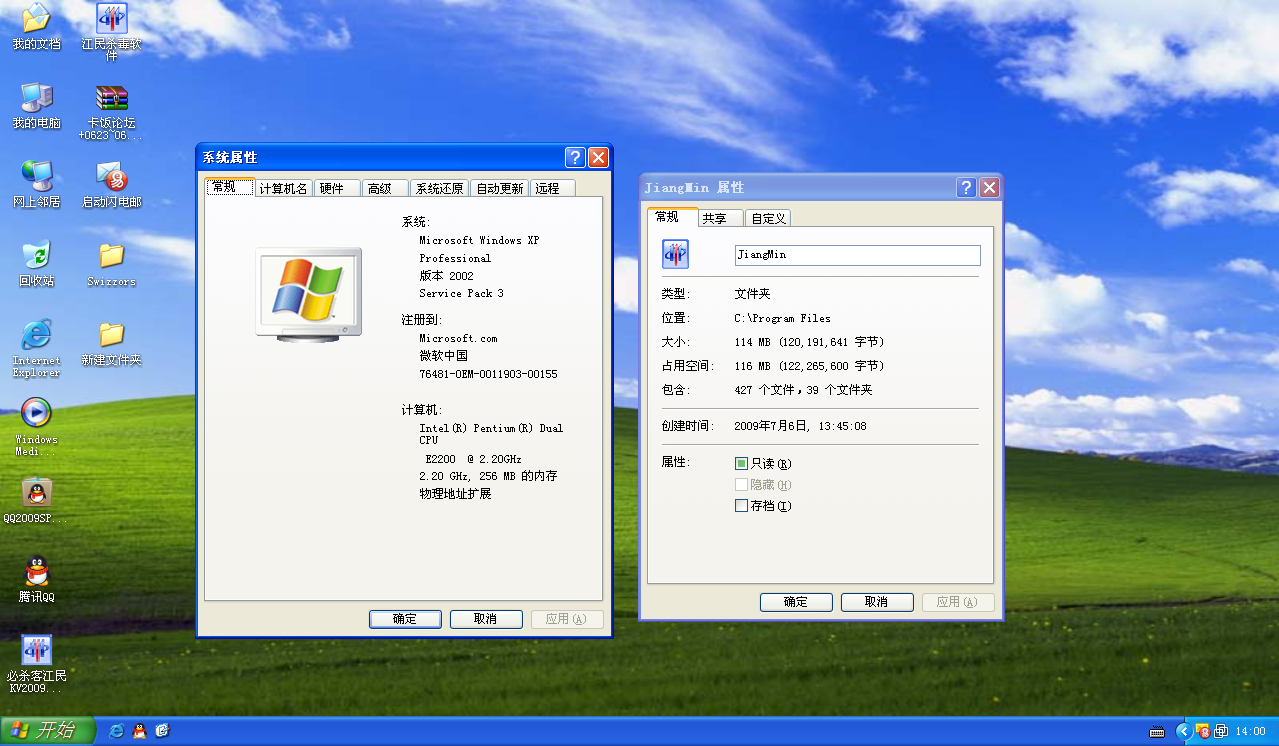Click the C:\Program Files location text
Image resolution: width=1279 pixels, height=746 pixels.
pos(782,318)
